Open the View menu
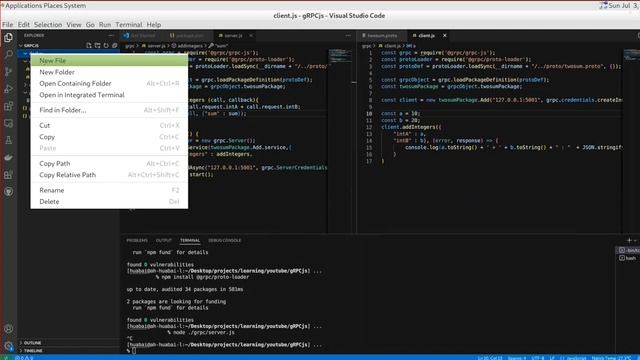The height and width of the screenshot is (360, 640). (x=74, y=24)
